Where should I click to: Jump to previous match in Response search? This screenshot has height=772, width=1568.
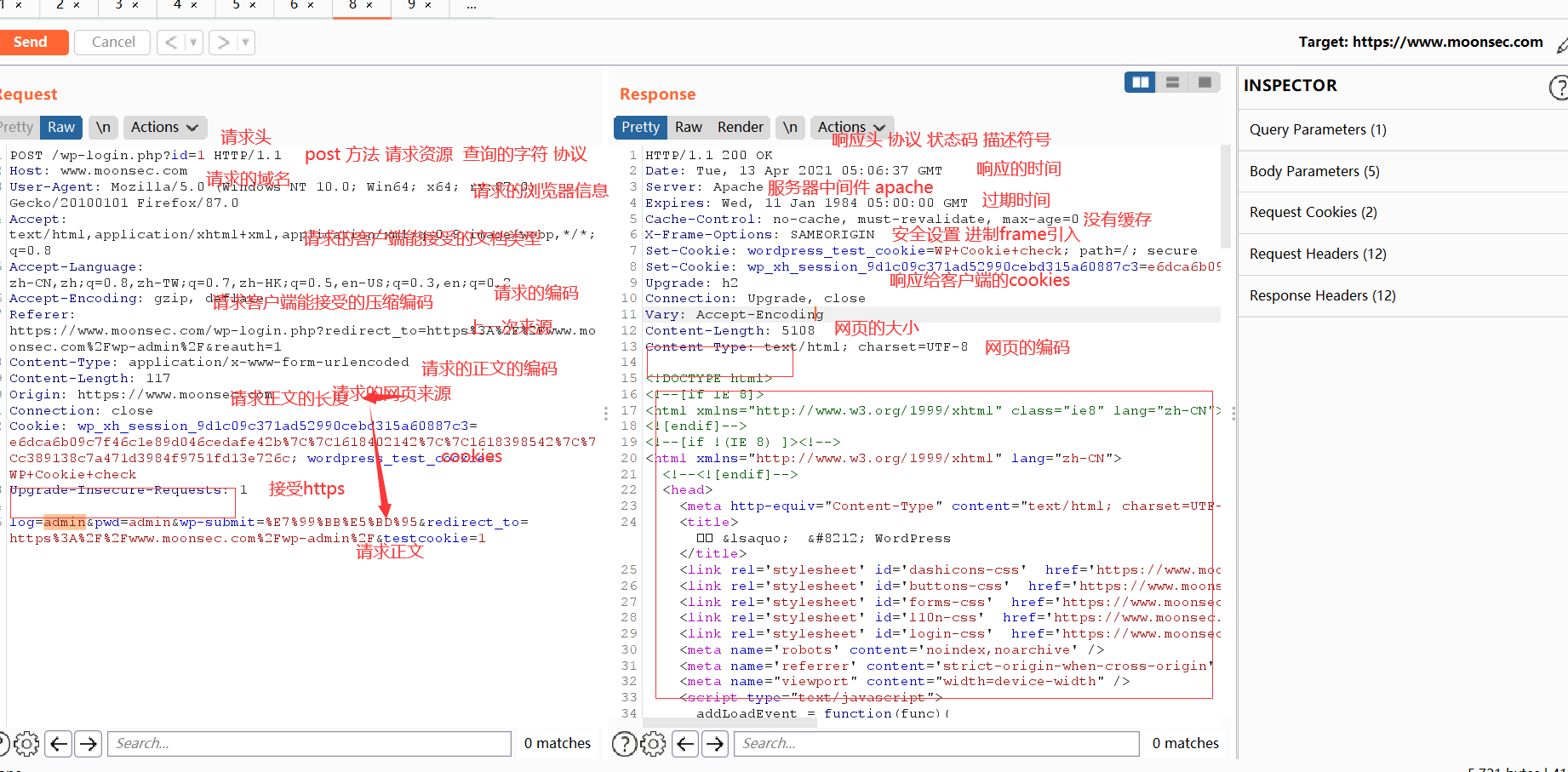coord(685,744)
